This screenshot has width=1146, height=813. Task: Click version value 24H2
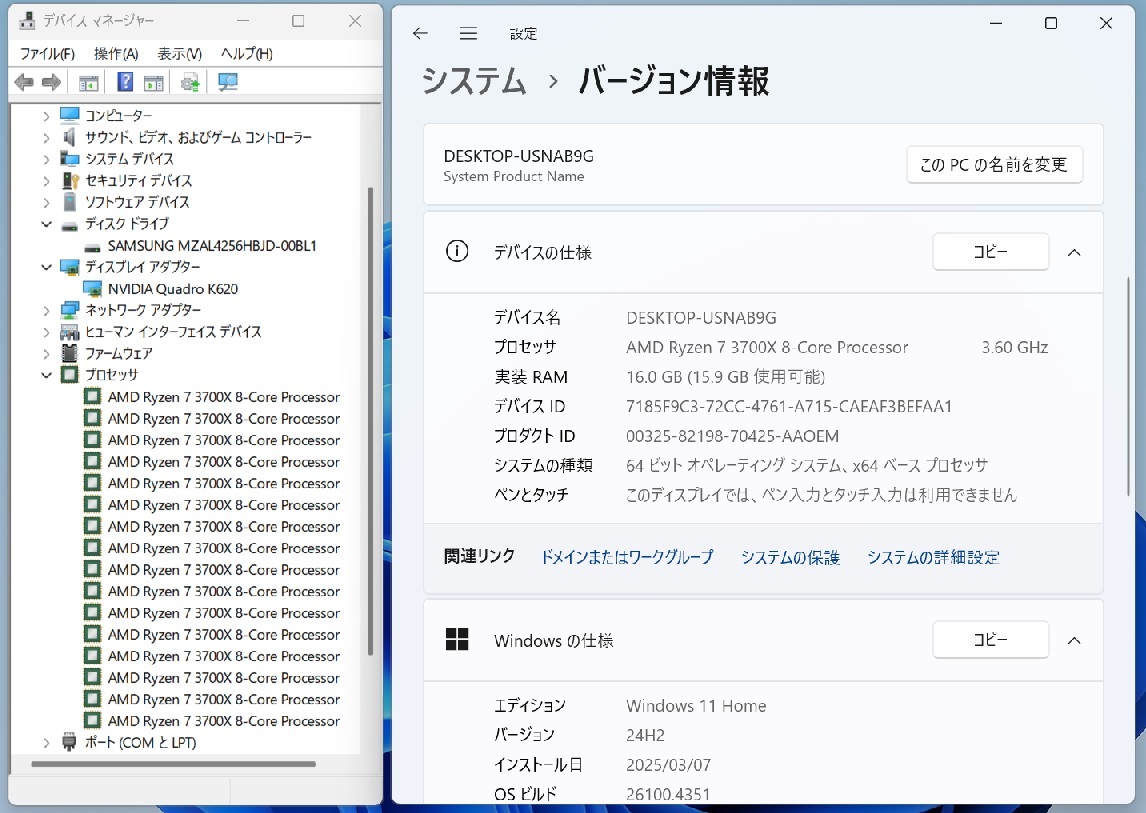click(645, 736)
